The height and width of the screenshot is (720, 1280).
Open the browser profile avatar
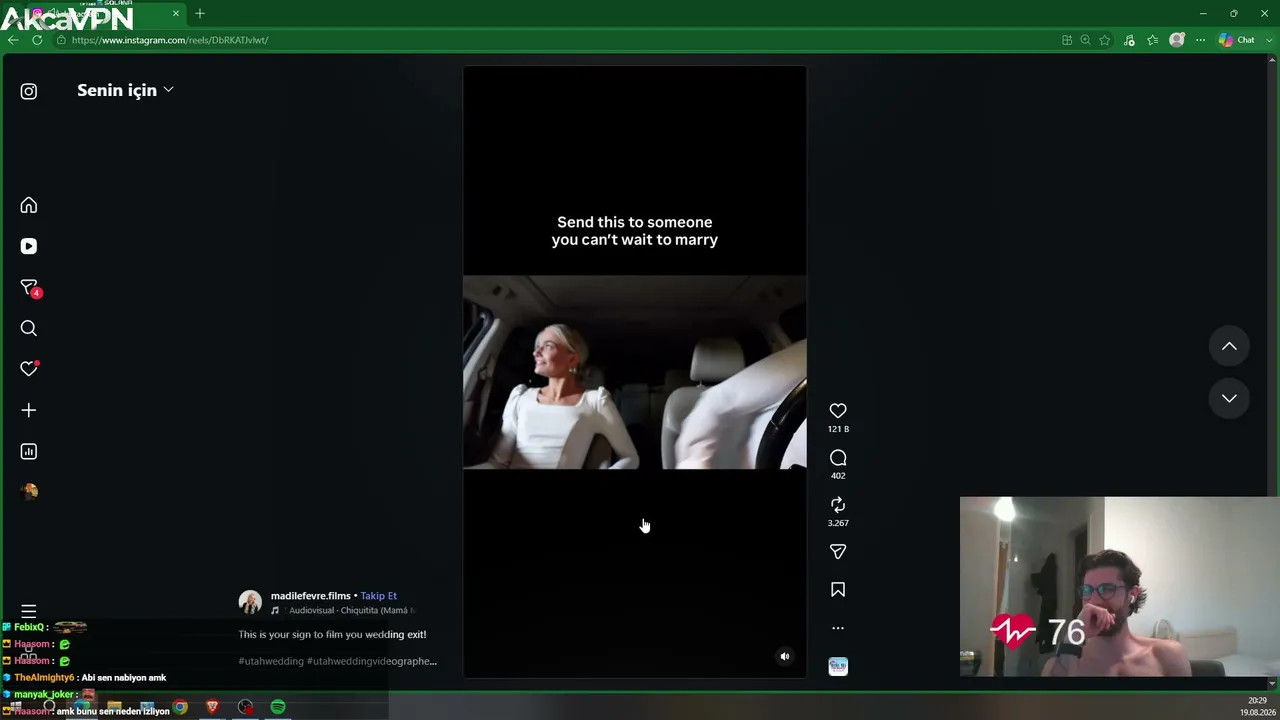click(x=1177, y=40)
